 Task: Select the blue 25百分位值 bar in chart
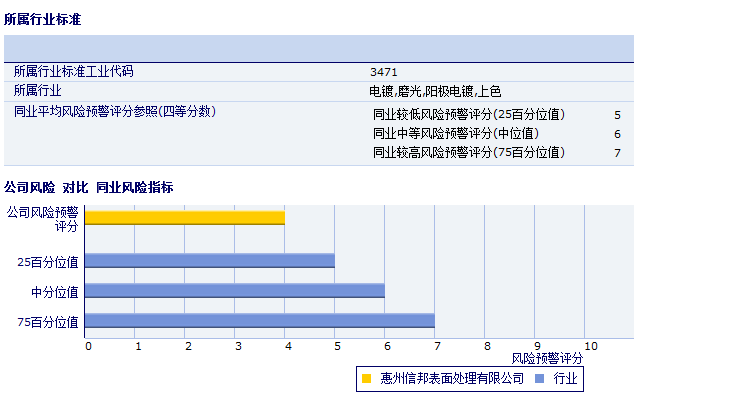(210, 261)
